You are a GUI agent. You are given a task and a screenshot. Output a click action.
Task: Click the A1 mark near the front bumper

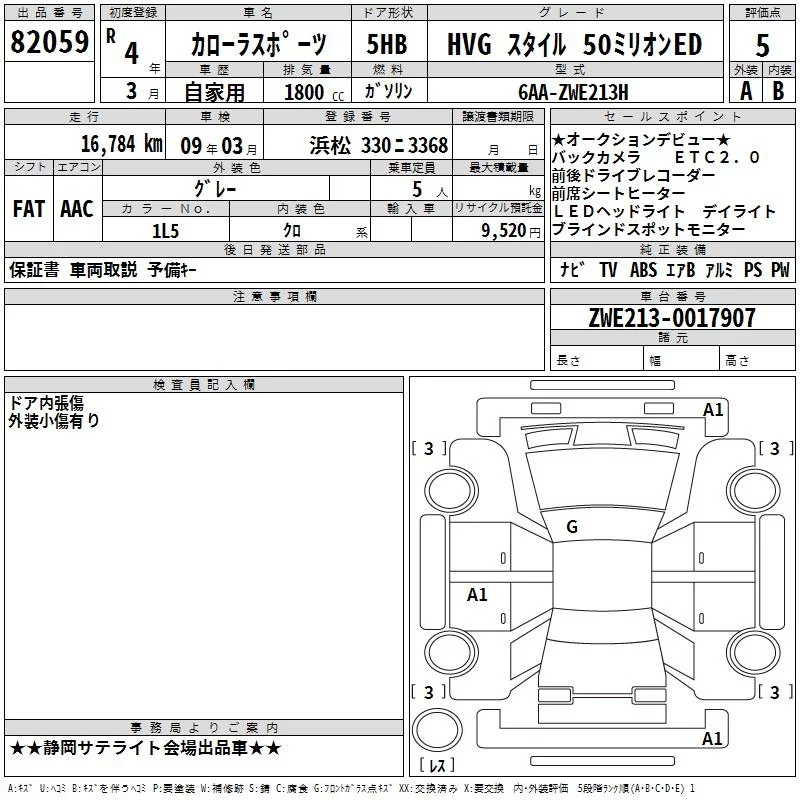coord(713,410)
